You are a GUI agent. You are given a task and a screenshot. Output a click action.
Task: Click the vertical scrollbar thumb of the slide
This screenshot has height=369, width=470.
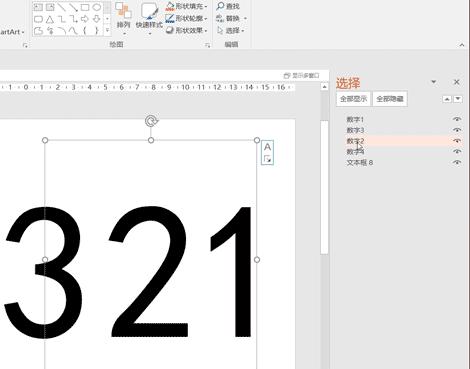[324, 187]
